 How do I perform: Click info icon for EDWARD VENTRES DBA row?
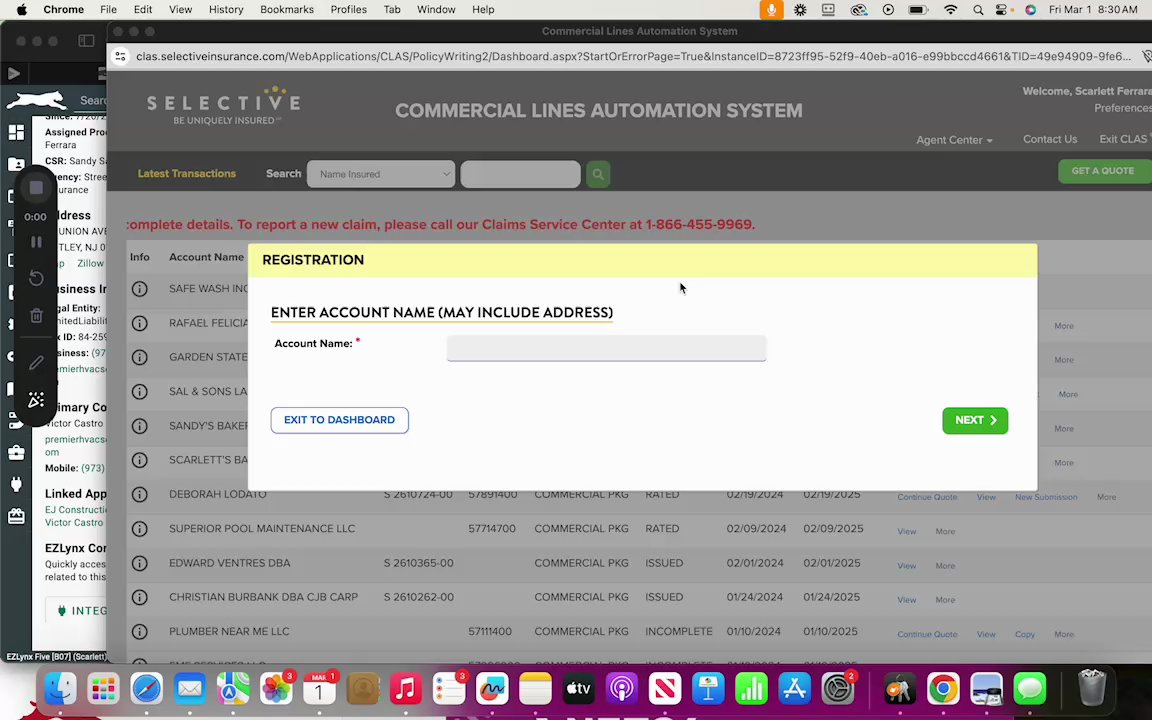[x=140, y=564]
